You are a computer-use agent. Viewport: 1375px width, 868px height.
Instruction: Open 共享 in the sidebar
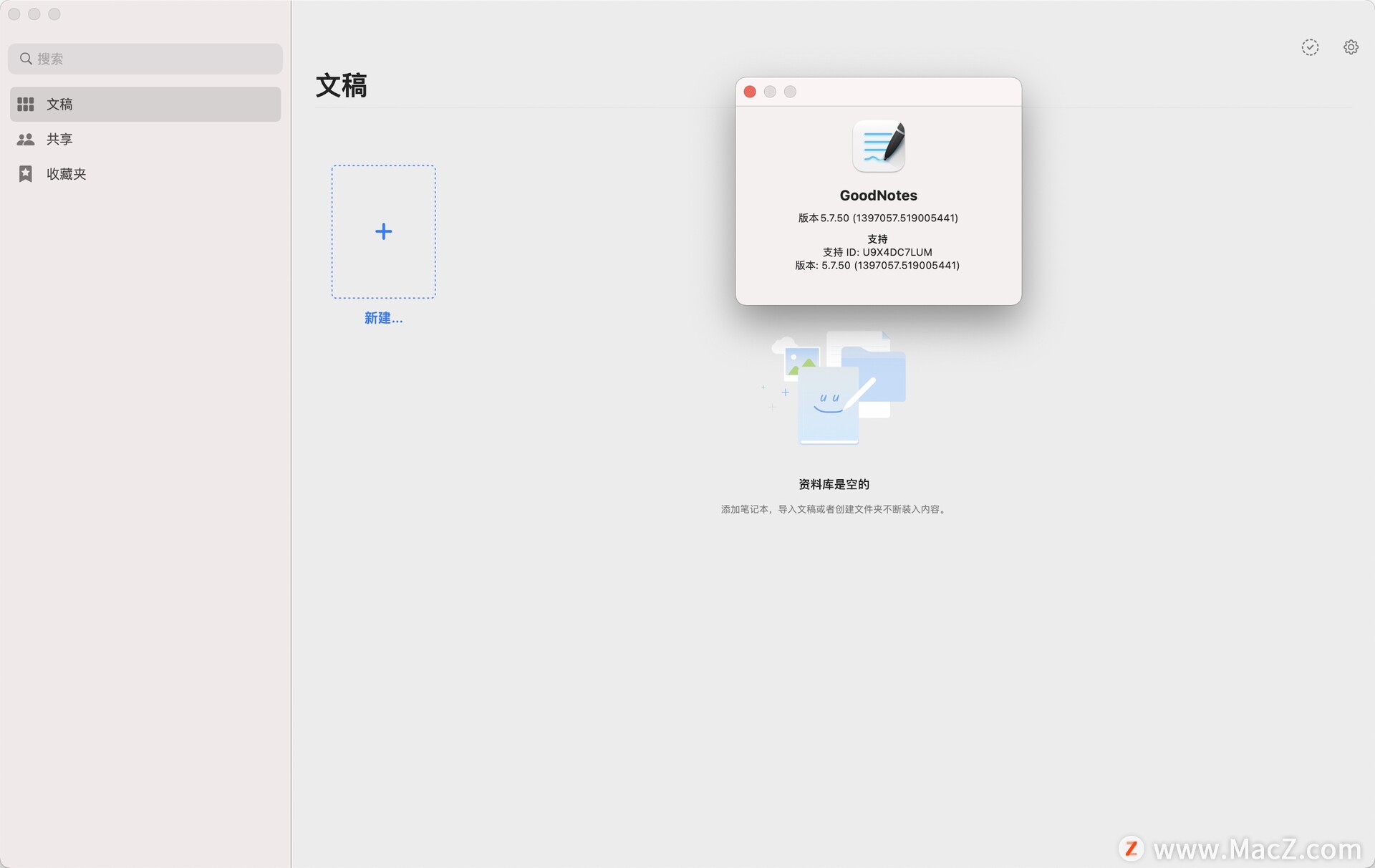[x=145, y=139]
